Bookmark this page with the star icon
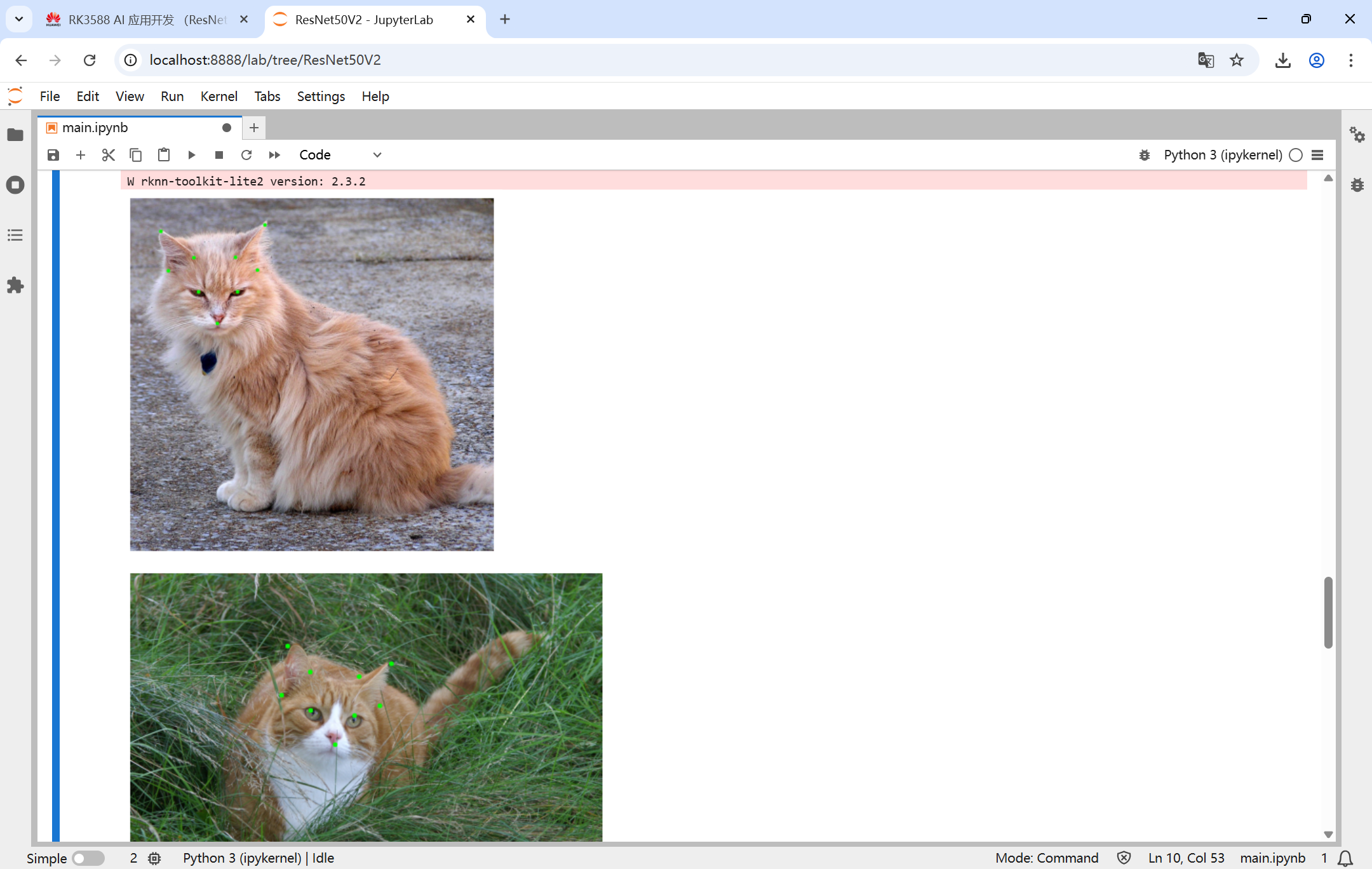 coord(1236,60)
